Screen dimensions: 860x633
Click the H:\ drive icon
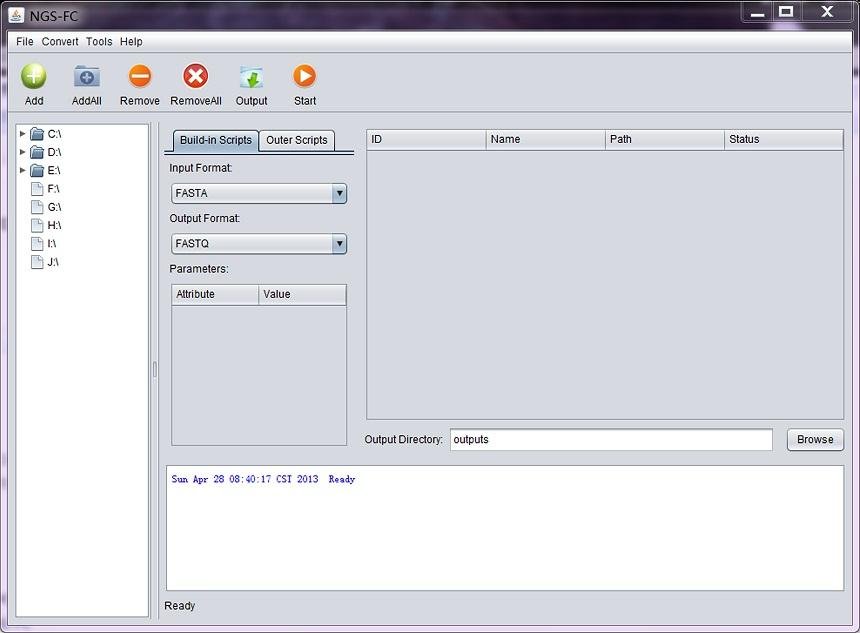click(x=36, y=225)
